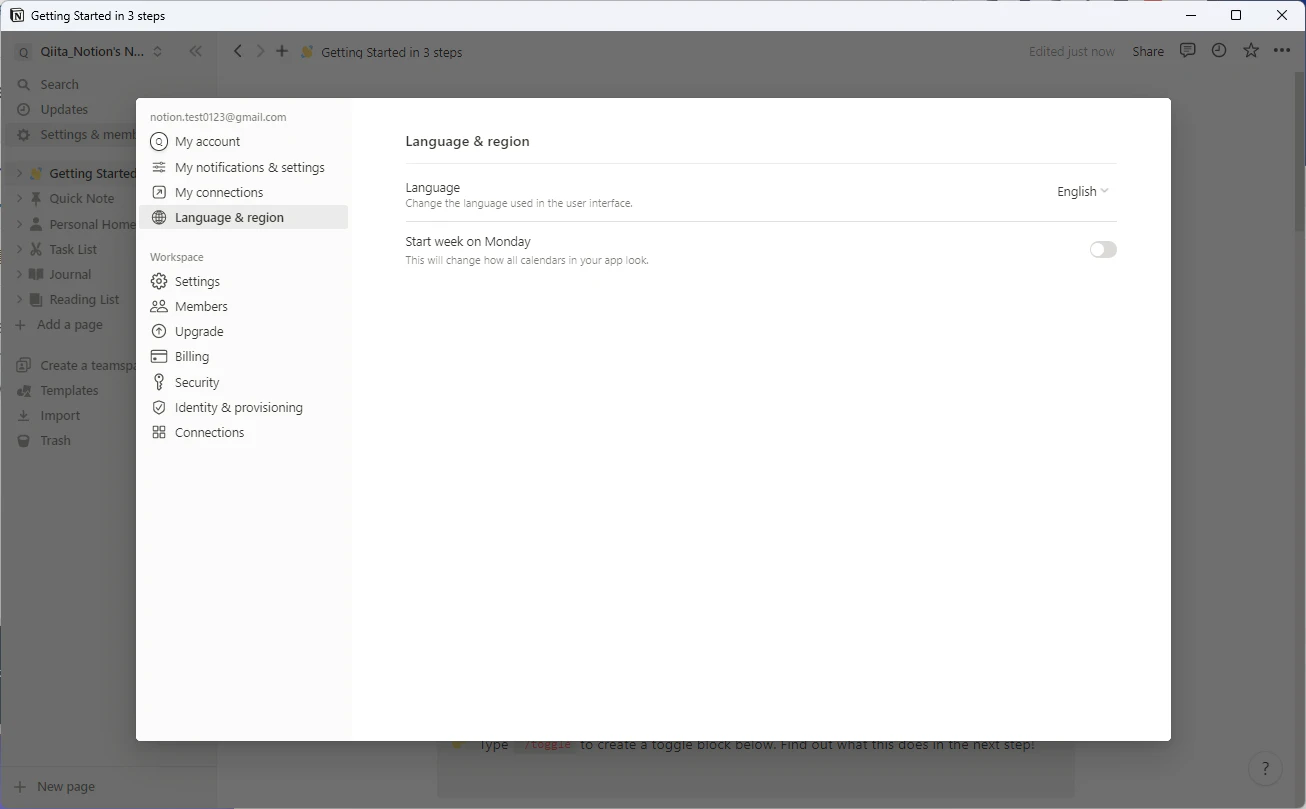The width and height of the screenshot is (1306, 809).
Task: Expand the Quick Note page
Action: (x=19, y=198)
